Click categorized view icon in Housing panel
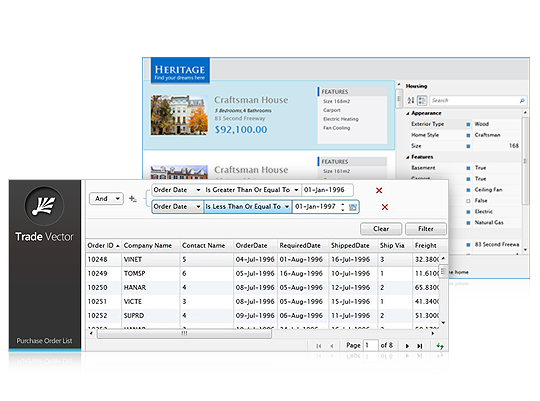Viewport: 540px width, 401px height. [x=422, y=100]
